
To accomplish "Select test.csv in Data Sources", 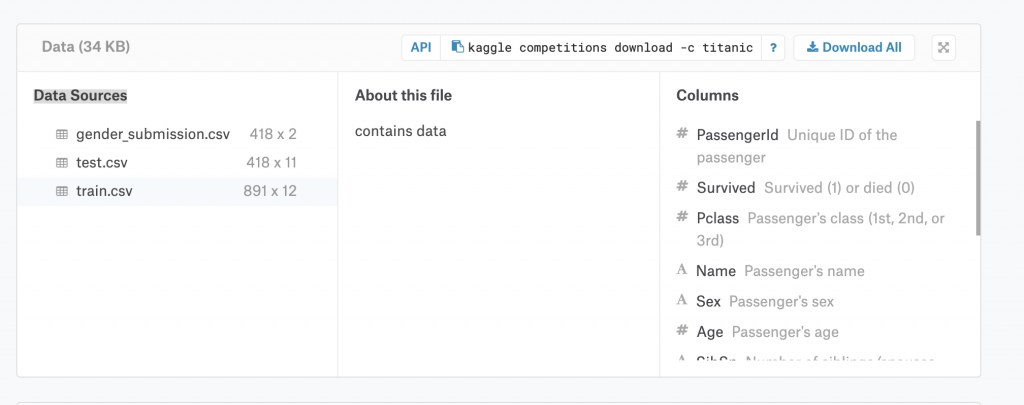I will [x=102, y=163].
